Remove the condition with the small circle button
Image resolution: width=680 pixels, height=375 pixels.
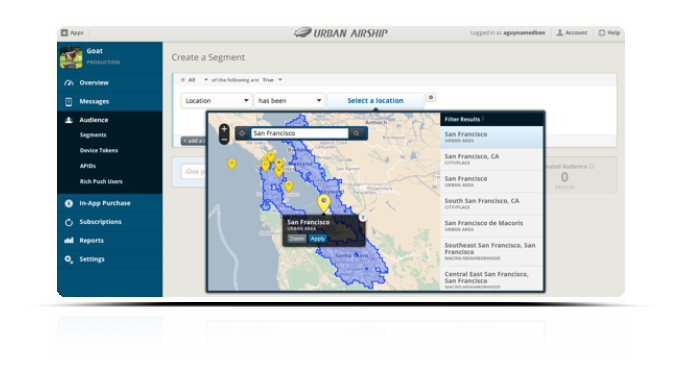click(x=431, y=98)
